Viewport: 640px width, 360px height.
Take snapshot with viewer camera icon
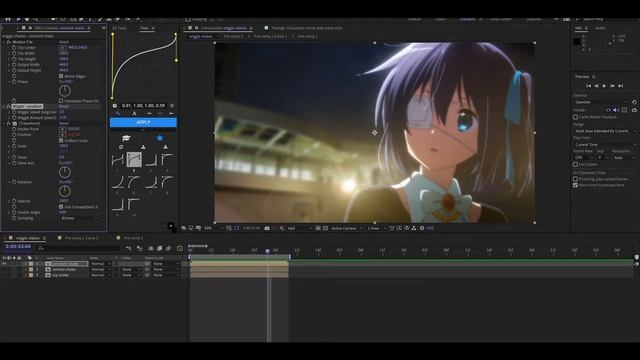[x=267, y=229]
